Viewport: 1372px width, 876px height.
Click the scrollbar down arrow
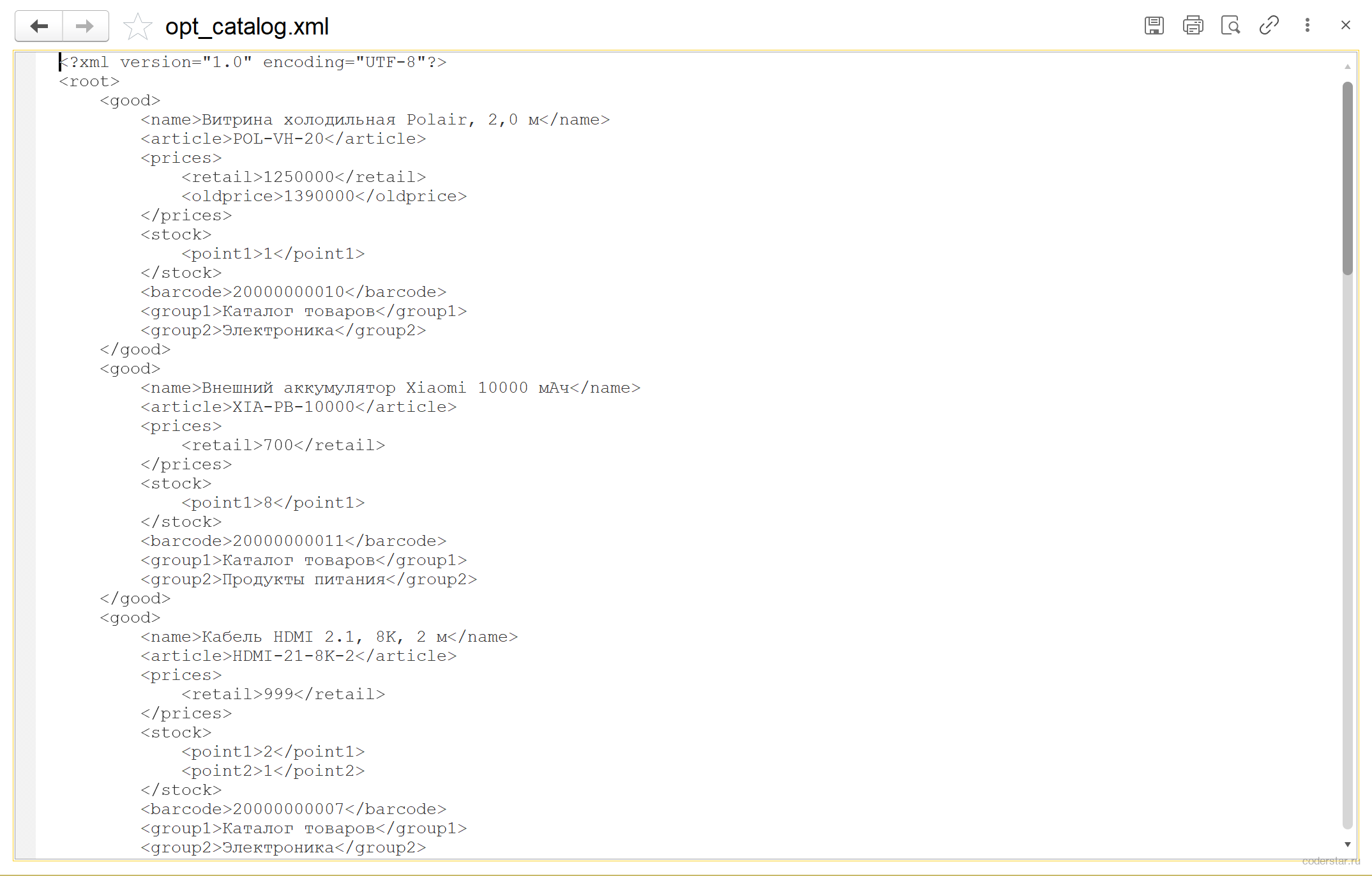click(x=1347, y=844)
